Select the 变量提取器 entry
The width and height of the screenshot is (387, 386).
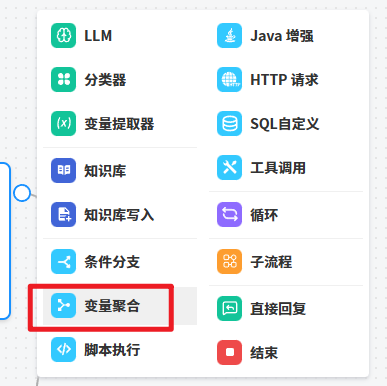tap(120, 123)
